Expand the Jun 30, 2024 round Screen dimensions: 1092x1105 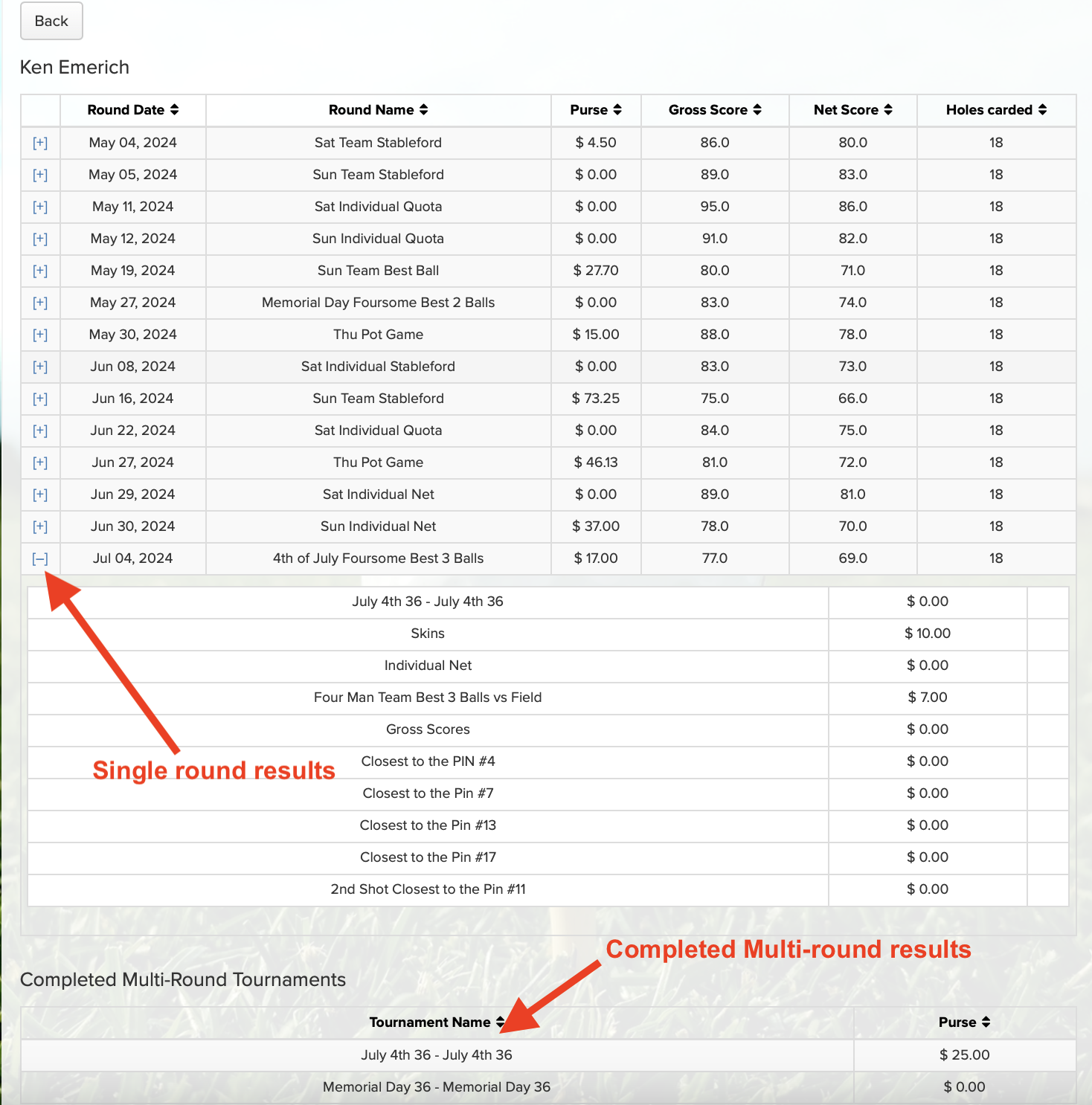tap(40, 526)
